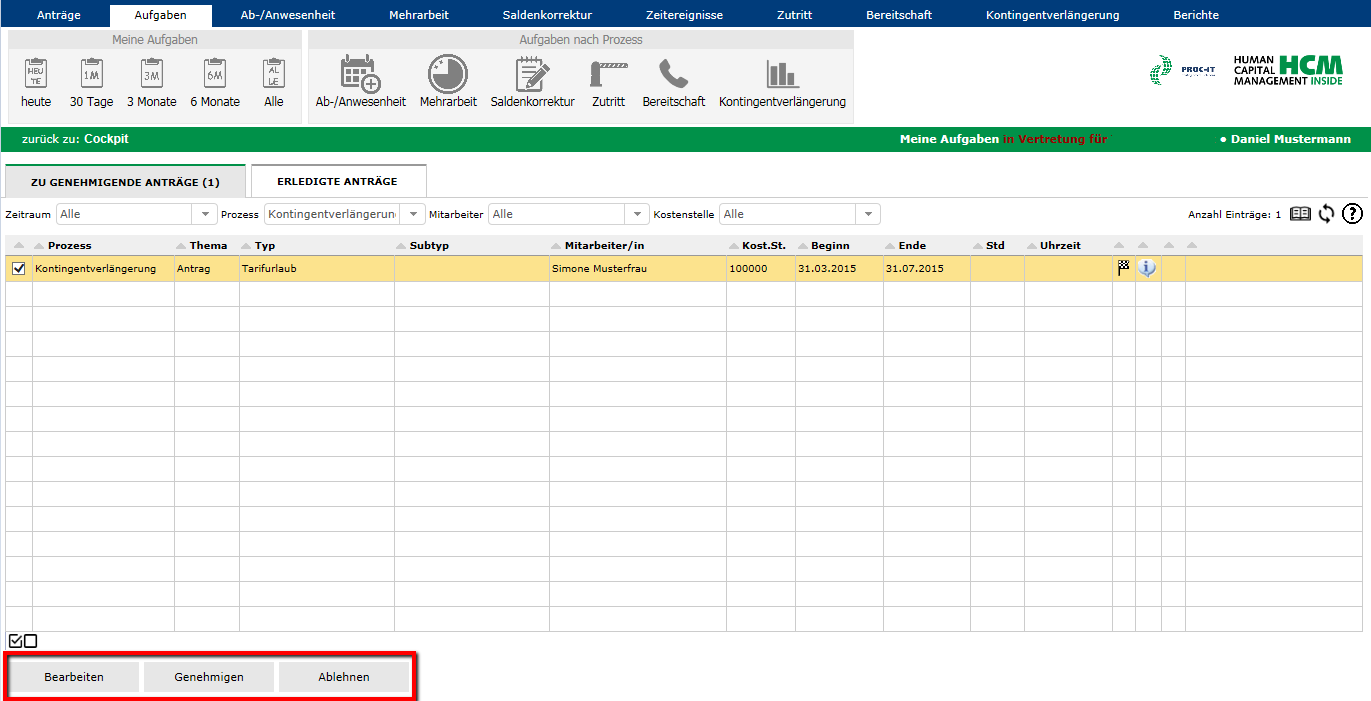This screenshot has height=701, width=1371.
Task: Sort by Ende column
Action: (912, 245)
